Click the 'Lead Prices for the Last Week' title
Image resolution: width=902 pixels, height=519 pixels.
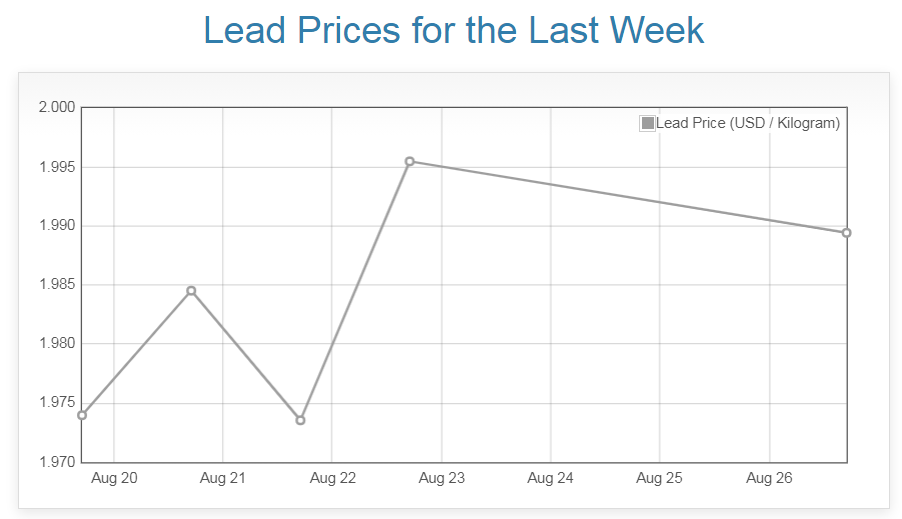[454, 30]
